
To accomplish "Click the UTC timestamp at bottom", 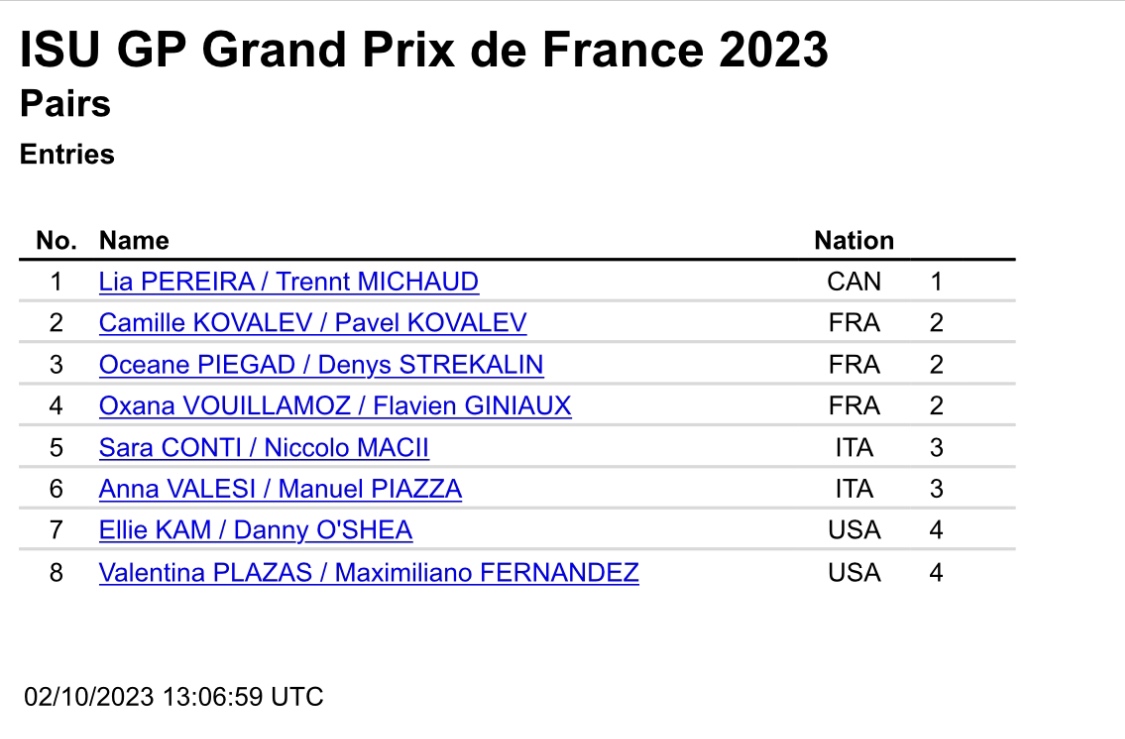I will pyautogui.click(x=174, y=697).
